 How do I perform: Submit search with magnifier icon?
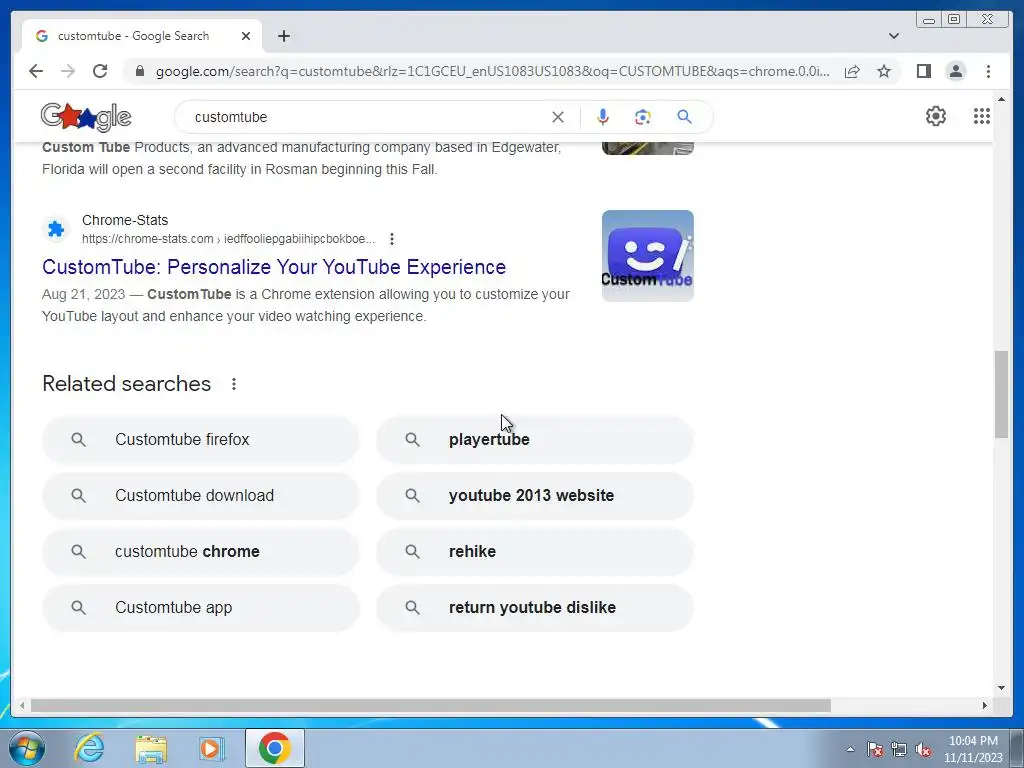(x=684, y=117)
